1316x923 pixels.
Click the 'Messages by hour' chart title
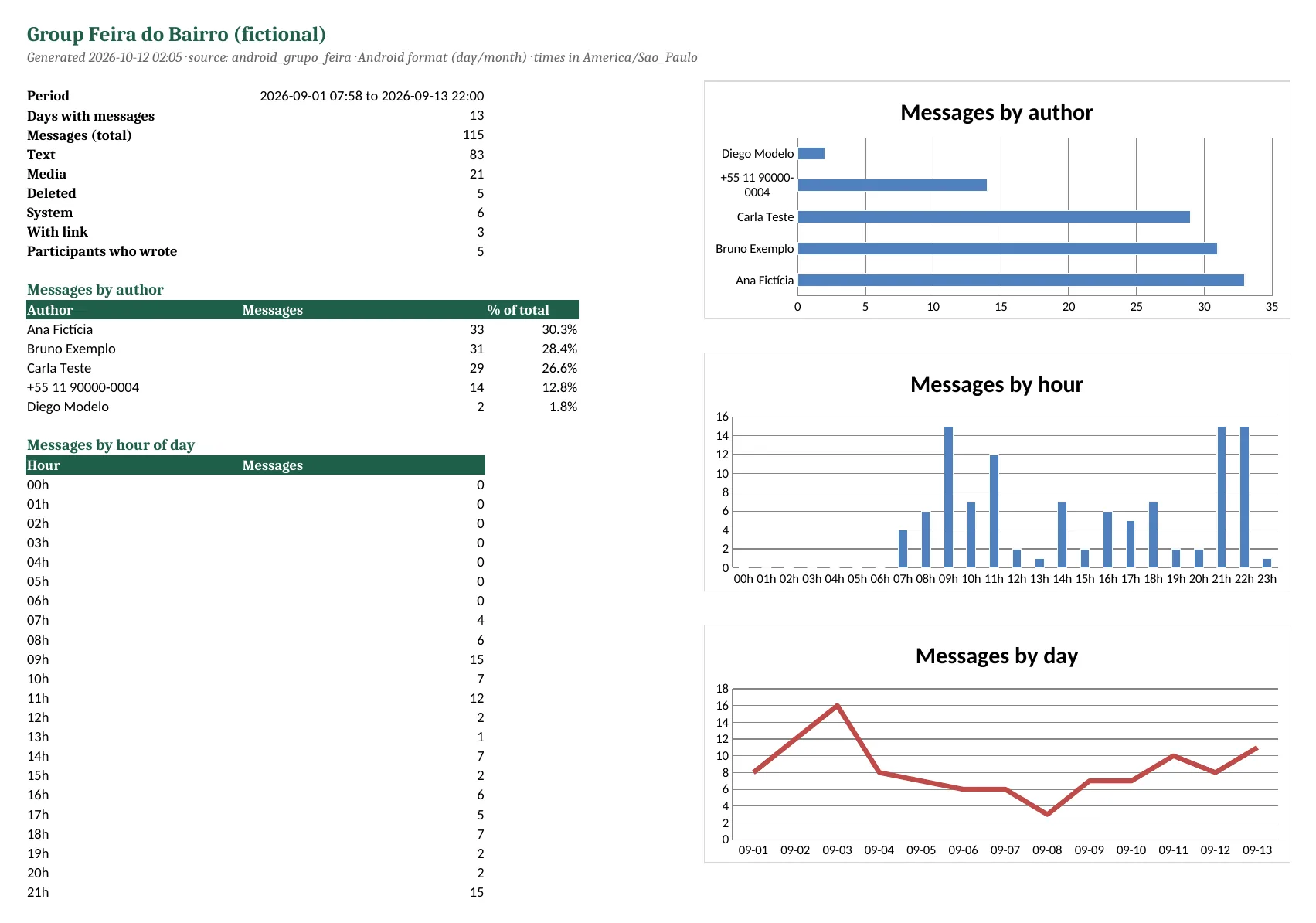[997, 385]
